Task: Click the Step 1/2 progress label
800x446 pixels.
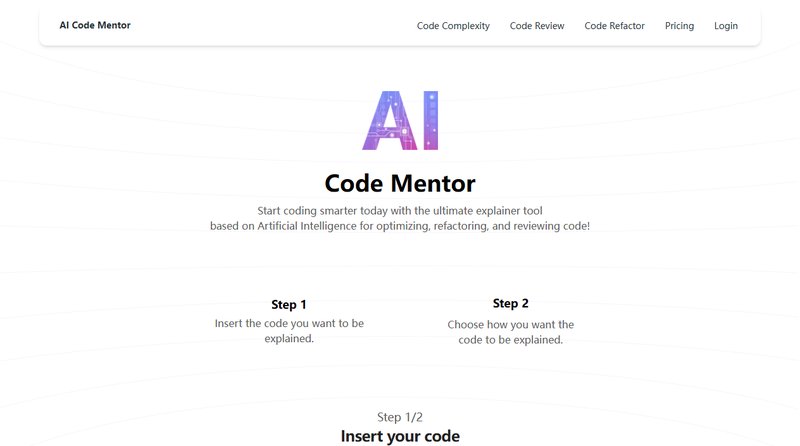Action: tap(400, 417)
